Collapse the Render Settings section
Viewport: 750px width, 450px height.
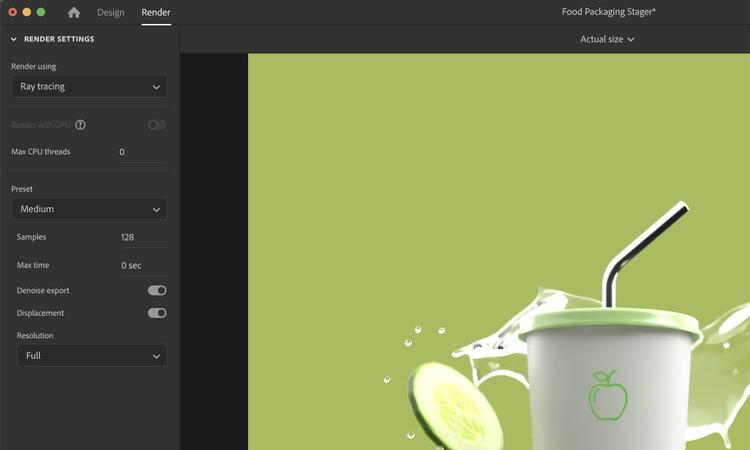(x=14, y=39)
